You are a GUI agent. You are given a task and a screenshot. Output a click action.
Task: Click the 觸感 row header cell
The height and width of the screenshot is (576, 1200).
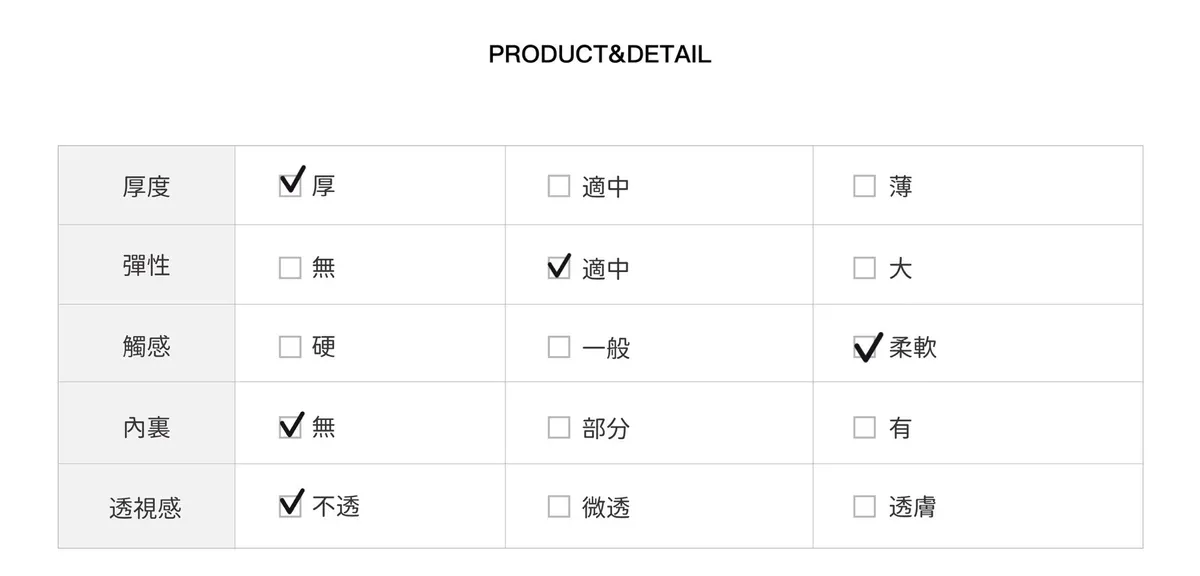coord(146,346)
